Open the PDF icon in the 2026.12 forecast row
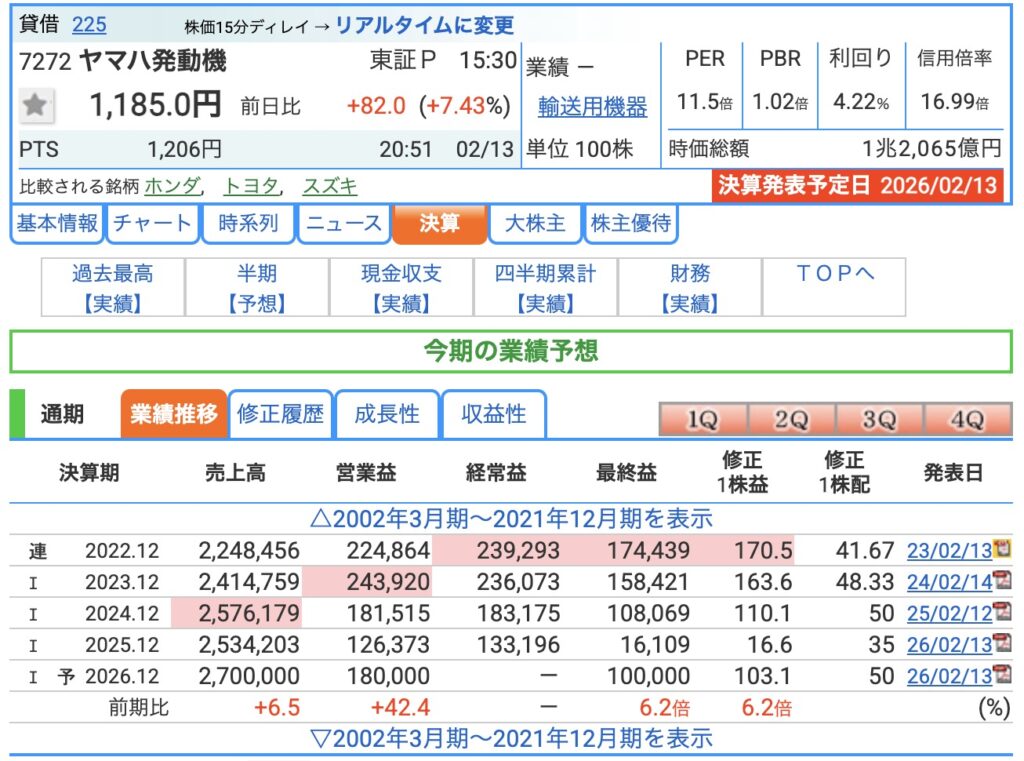 click(x=1001, y=676)
